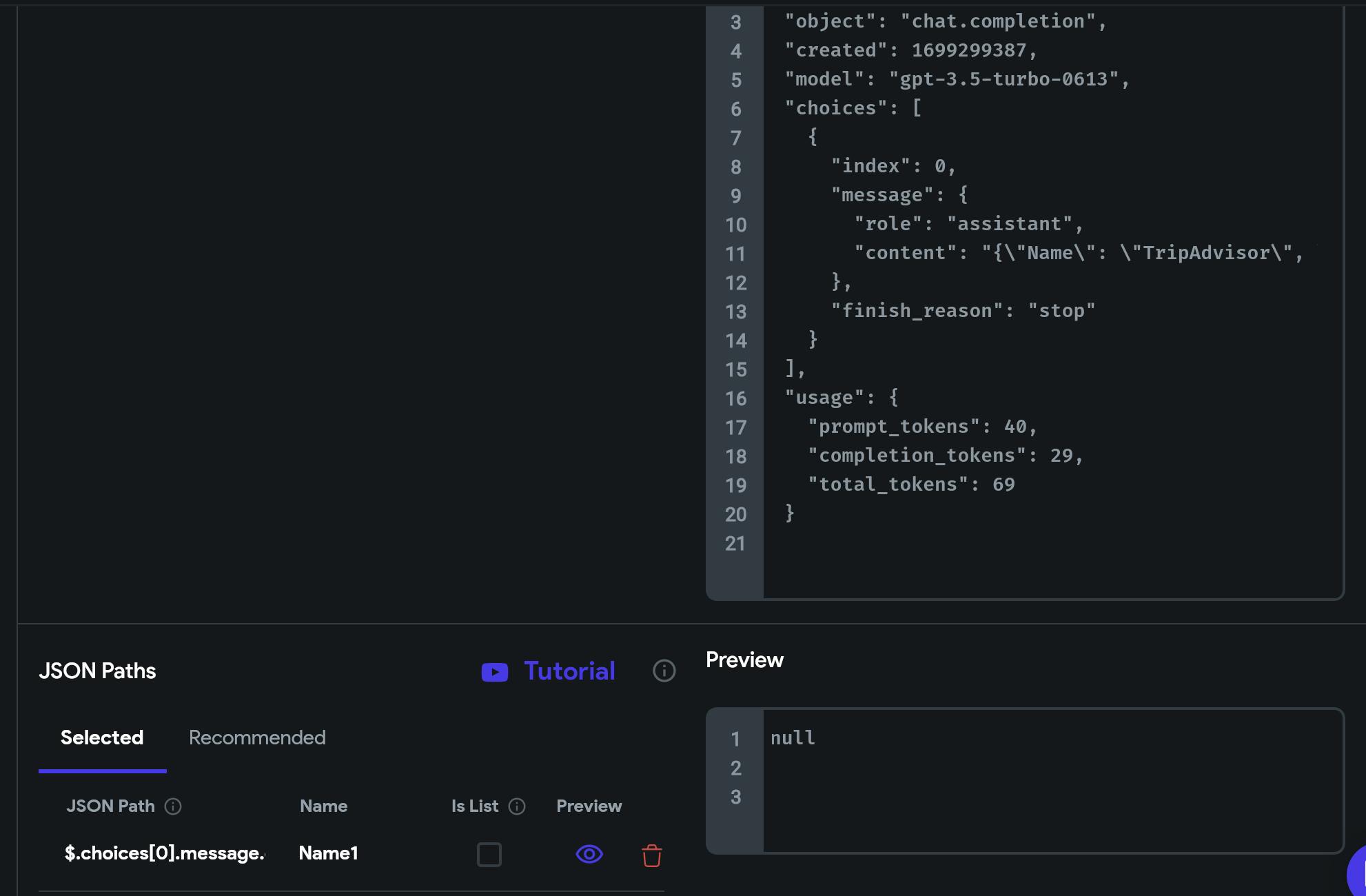This screenshot has height=896, width=1366.
Task: Click the Is List info icon
Action: [517, 806]
